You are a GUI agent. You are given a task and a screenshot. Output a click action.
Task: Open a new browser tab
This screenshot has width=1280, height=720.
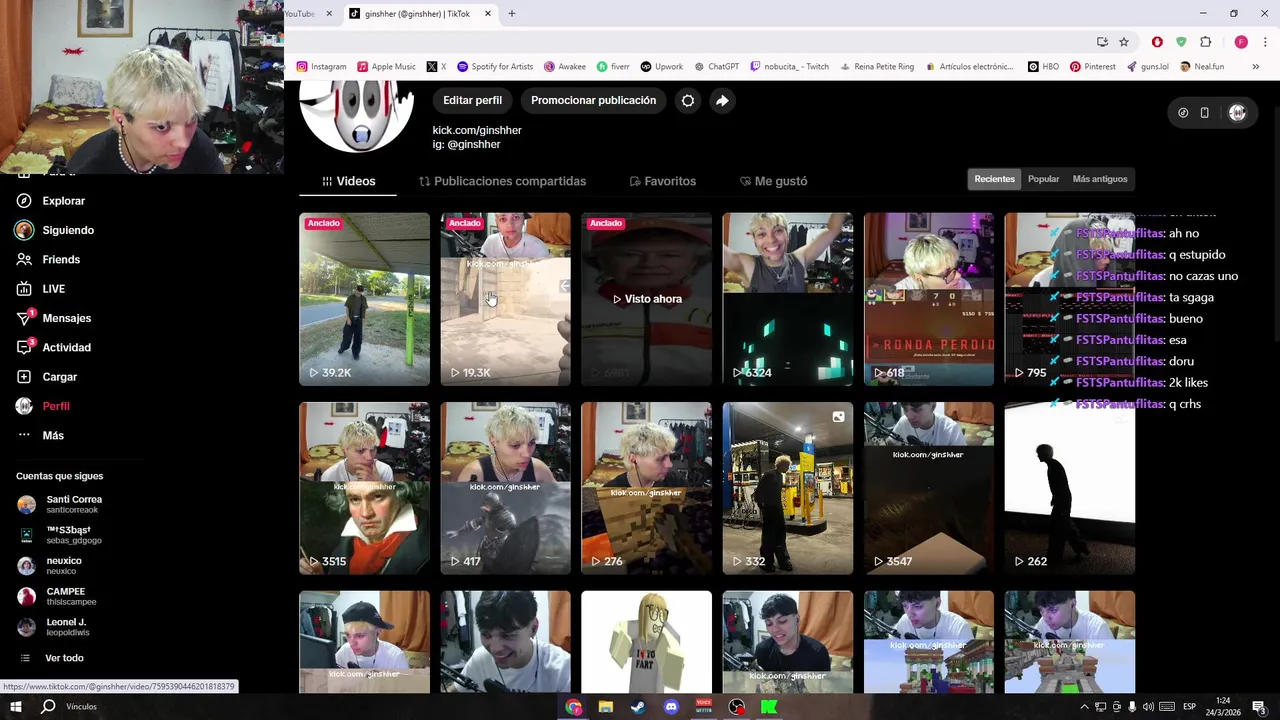click(512, 14)
